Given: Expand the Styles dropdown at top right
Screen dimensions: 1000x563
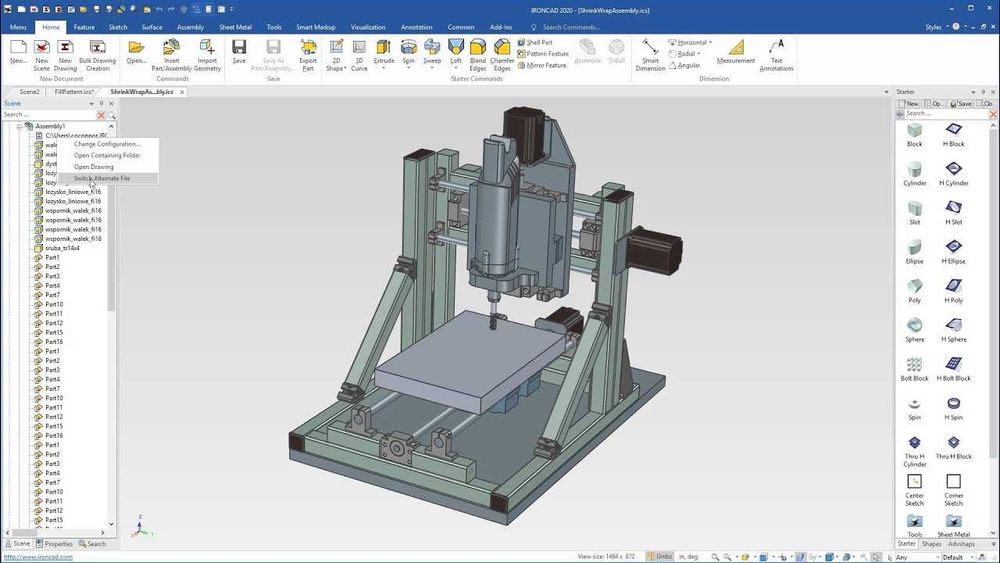Looking at the screenshot, I should 937,27.
